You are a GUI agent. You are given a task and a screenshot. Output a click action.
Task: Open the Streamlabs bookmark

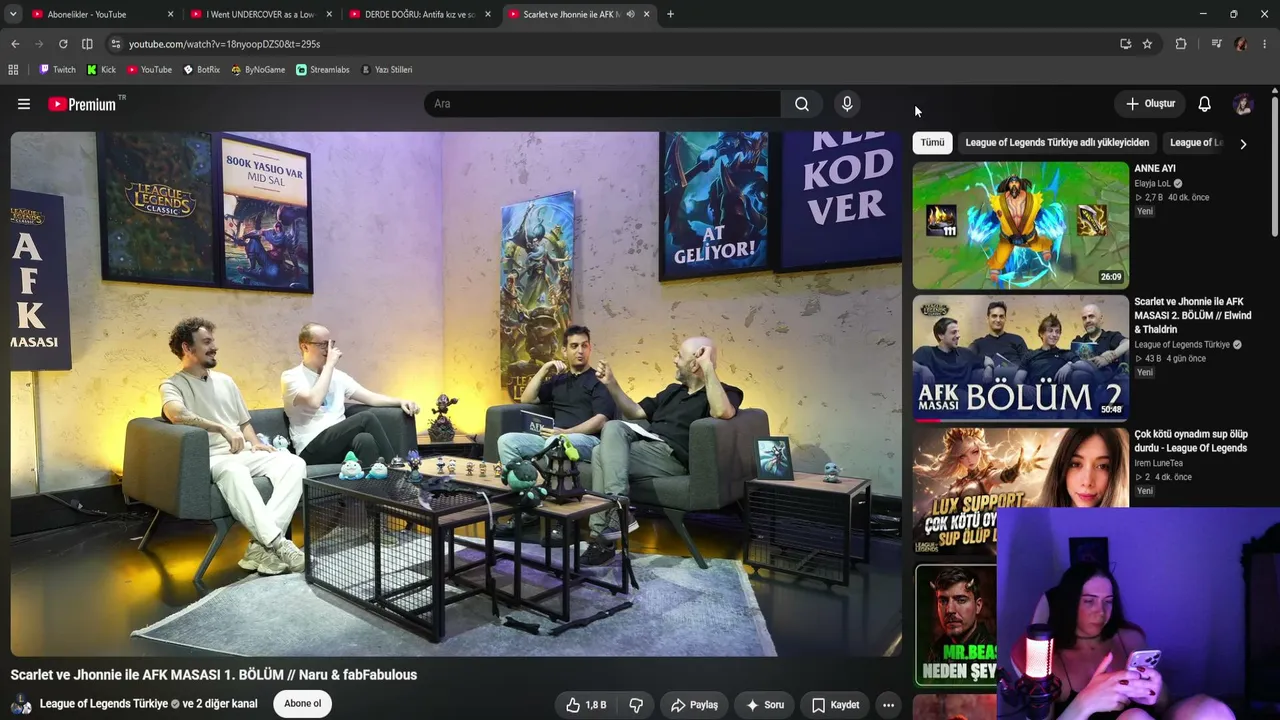323,70
